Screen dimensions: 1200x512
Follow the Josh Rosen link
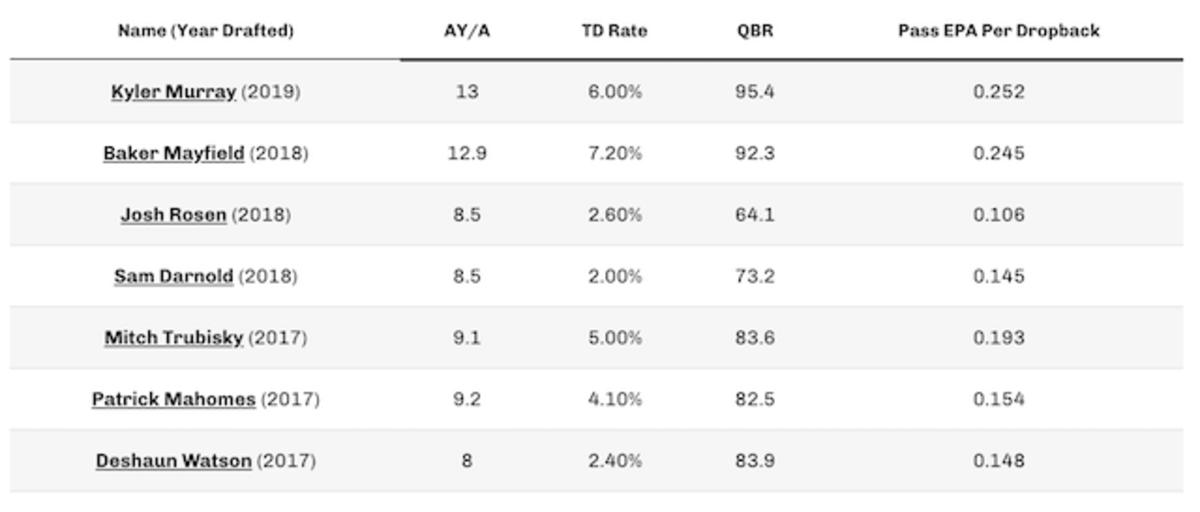click(174, 215)
